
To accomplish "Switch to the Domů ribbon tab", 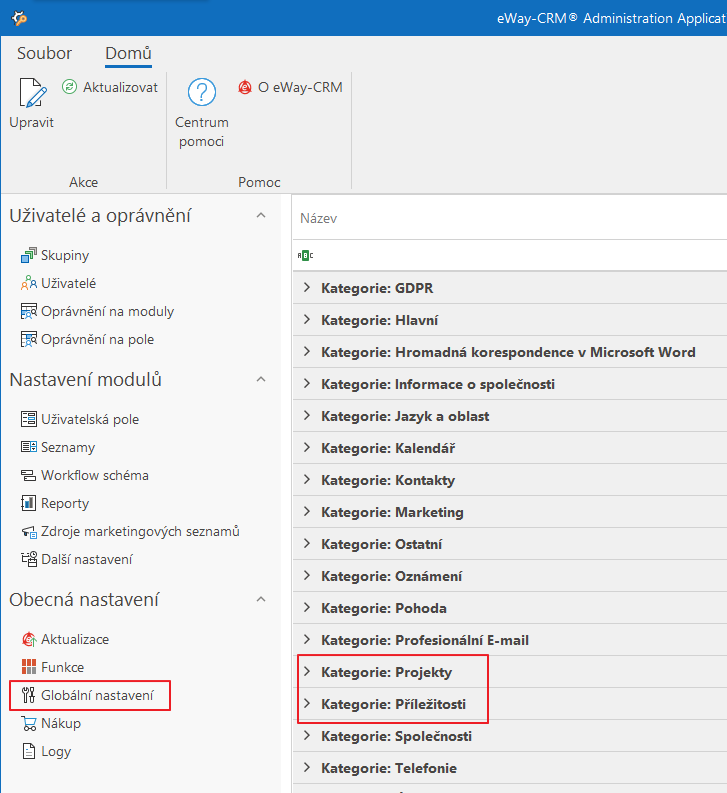I will tap(129, 53).
